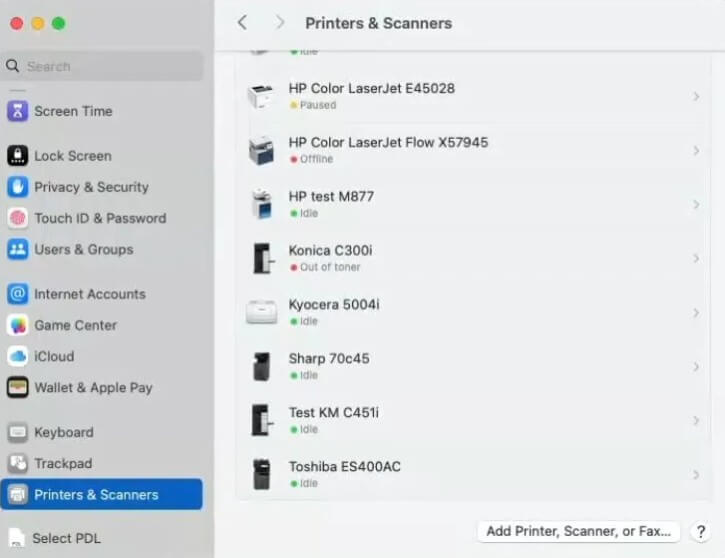Select the Game Center icon
Viewport: 725px width, 558px height.
[x=17, y=325]
